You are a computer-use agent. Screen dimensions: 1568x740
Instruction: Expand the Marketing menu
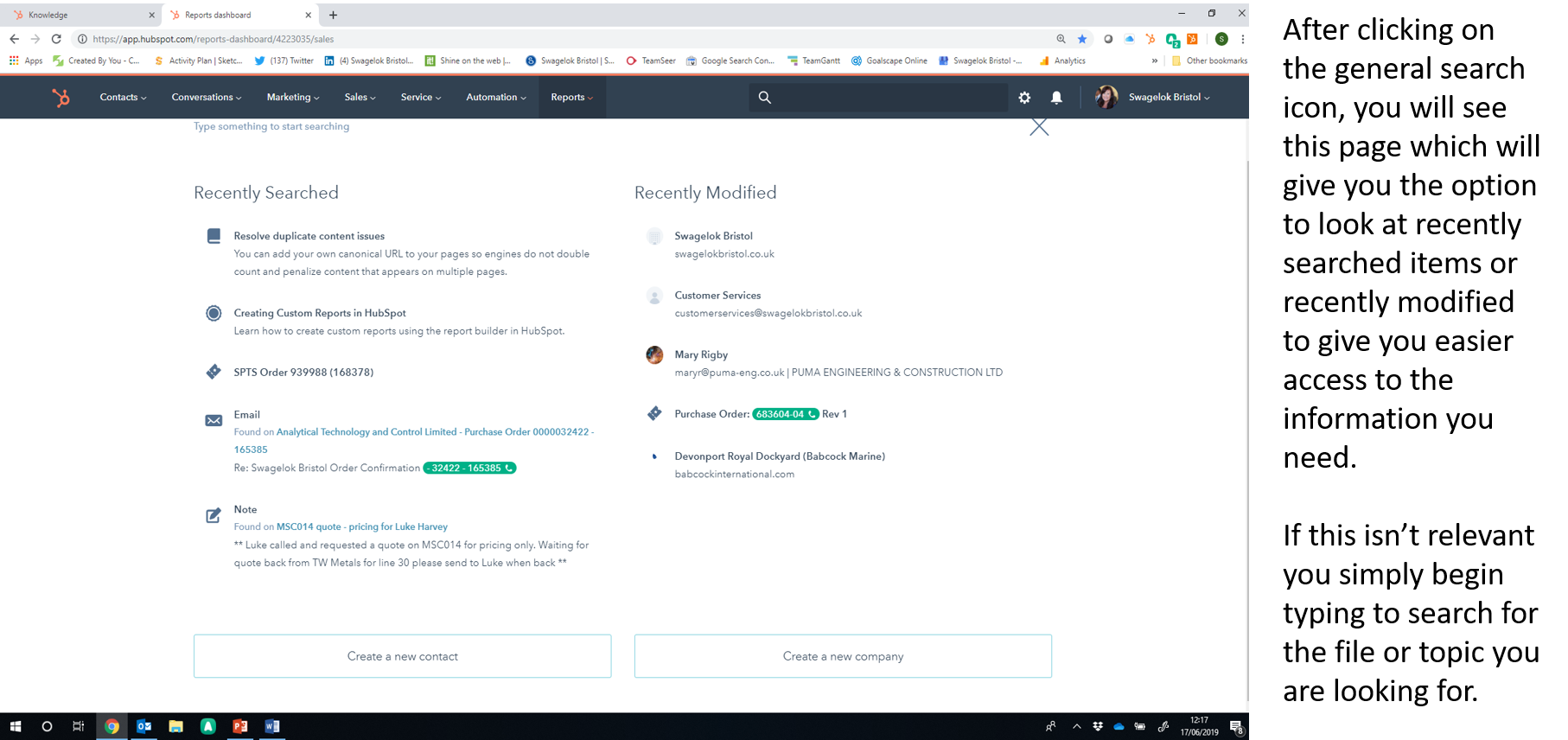[x=293, y=98]
